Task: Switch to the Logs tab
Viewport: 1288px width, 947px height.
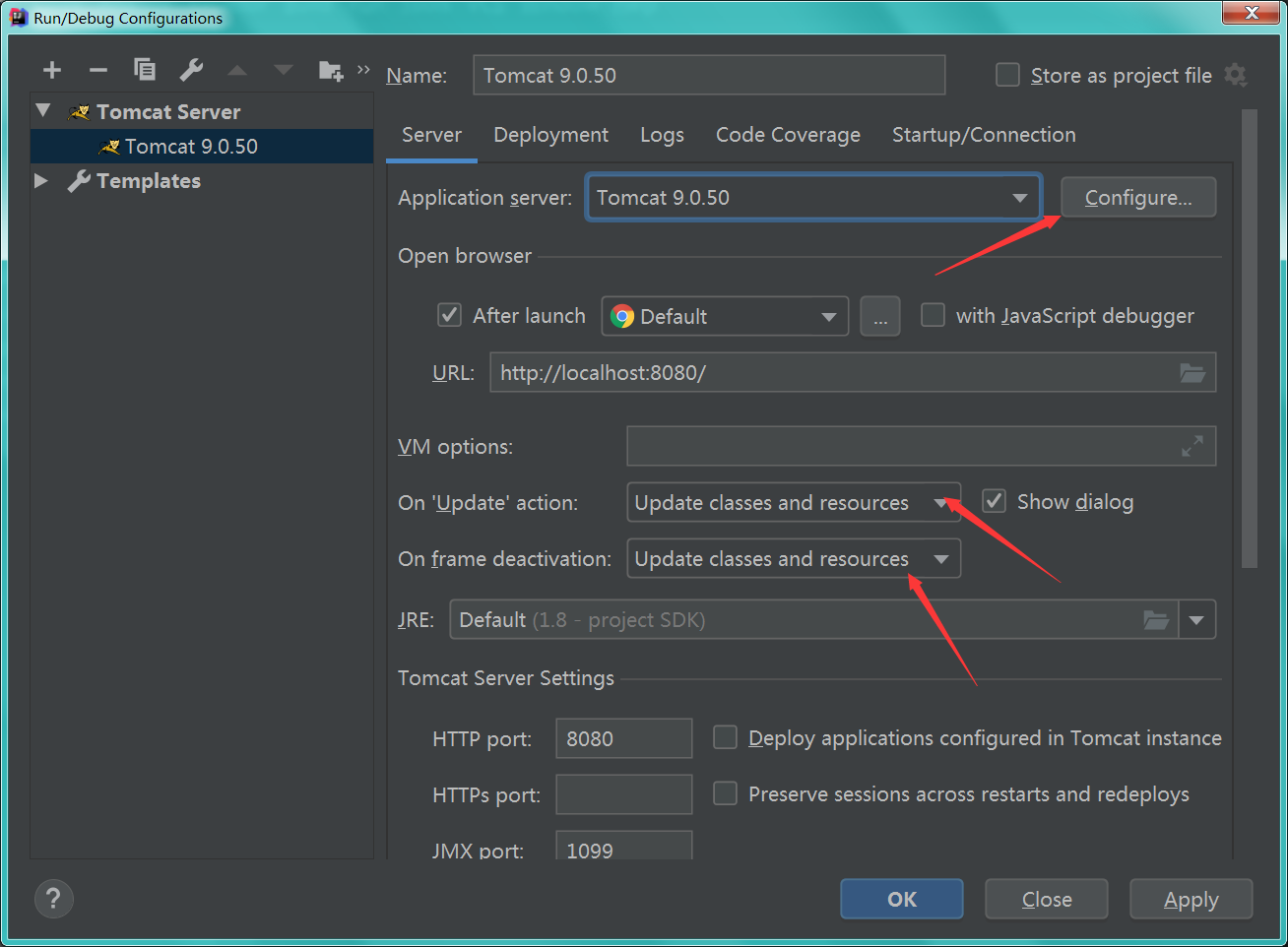Action: (662, 135)
